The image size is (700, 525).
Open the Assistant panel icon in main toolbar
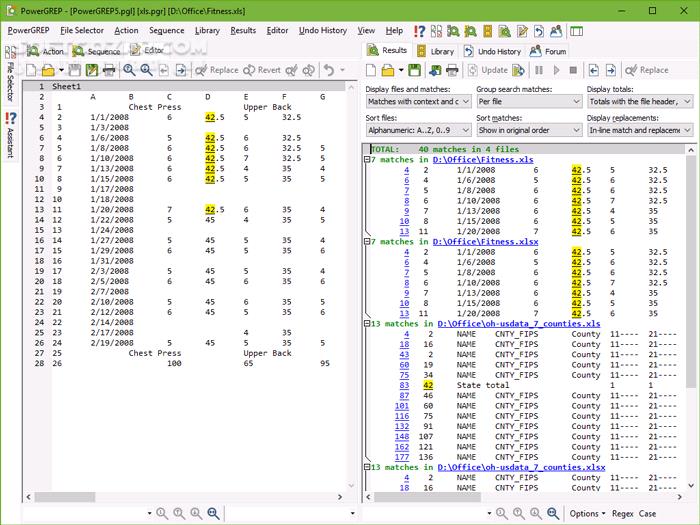[419, 31]
